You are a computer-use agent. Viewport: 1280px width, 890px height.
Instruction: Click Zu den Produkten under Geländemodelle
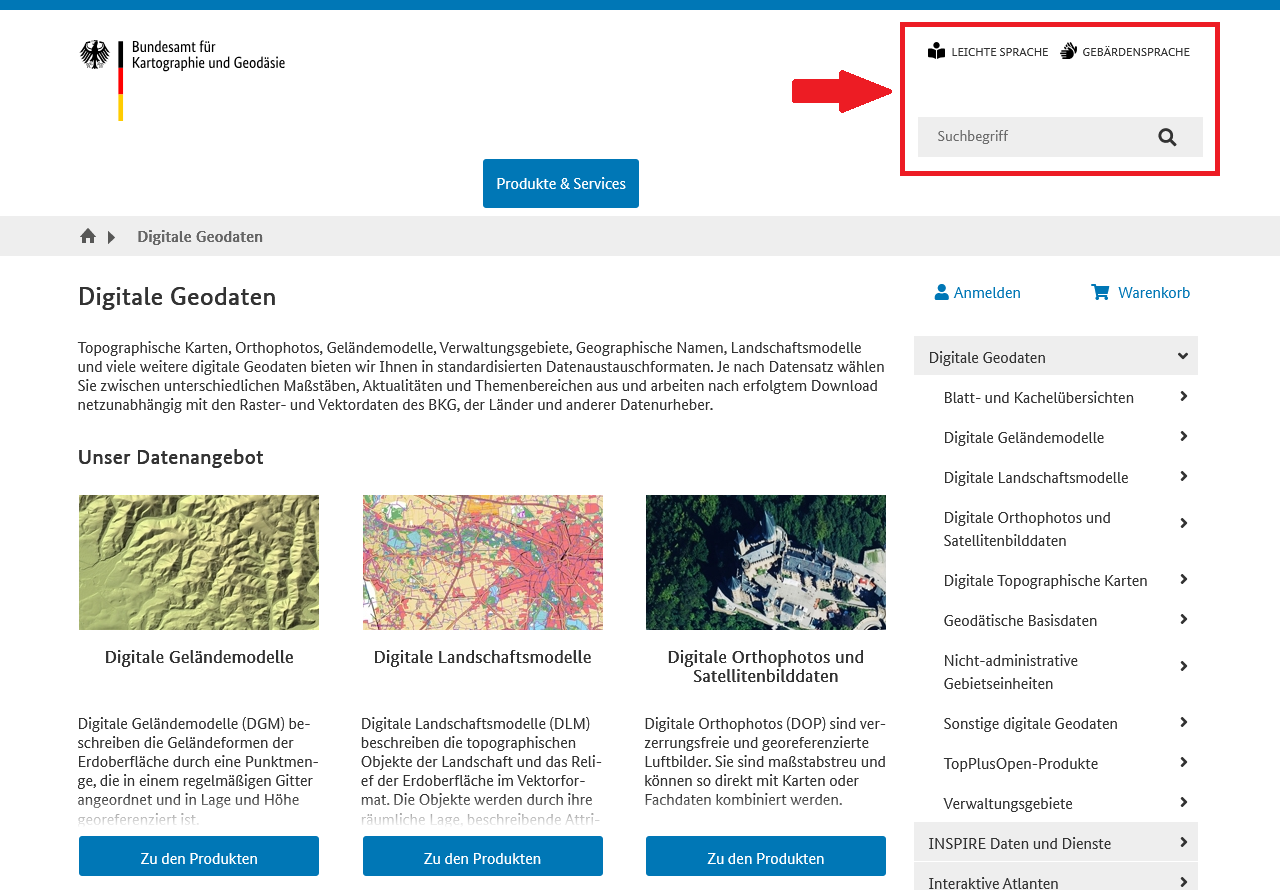click(x=199, y=857)
